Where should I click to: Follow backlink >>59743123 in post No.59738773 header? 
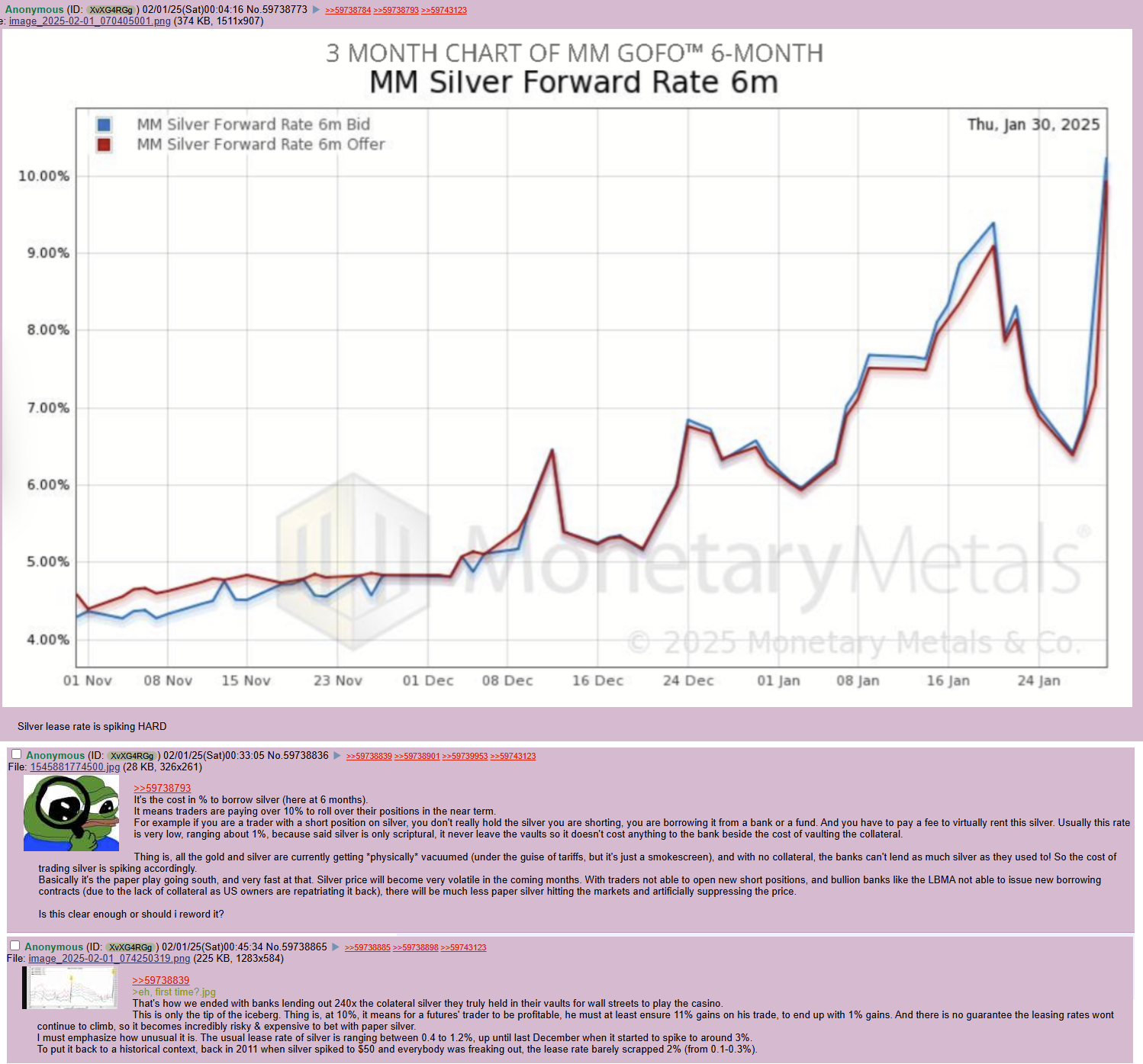tap(444, 11)
